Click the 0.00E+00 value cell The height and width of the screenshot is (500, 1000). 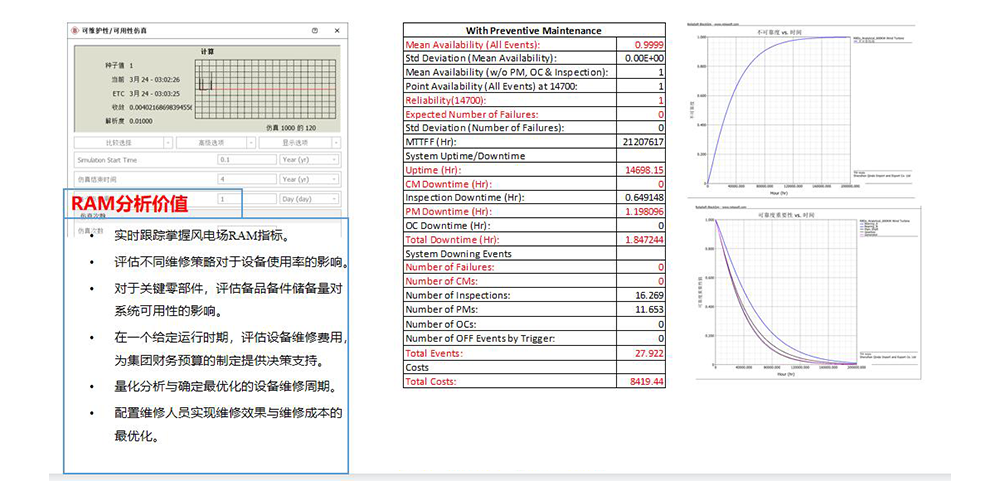641,59
